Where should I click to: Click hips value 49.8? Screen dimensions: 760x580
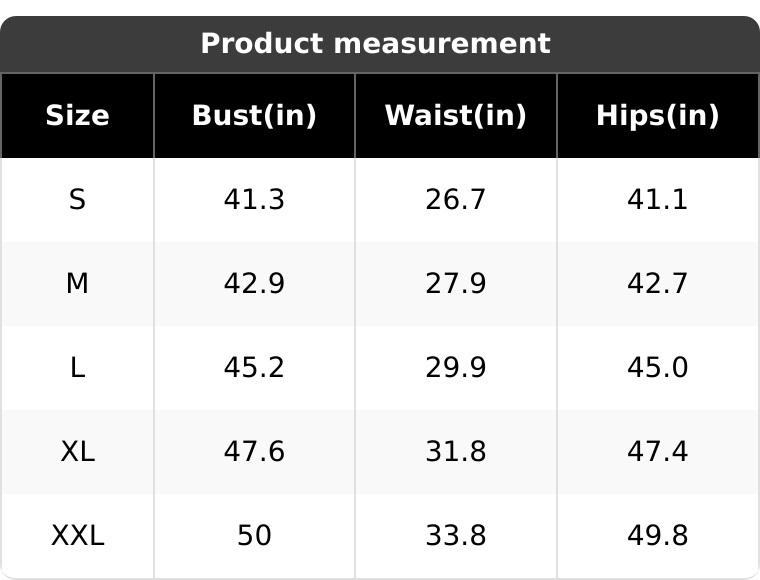pos(657,536)
